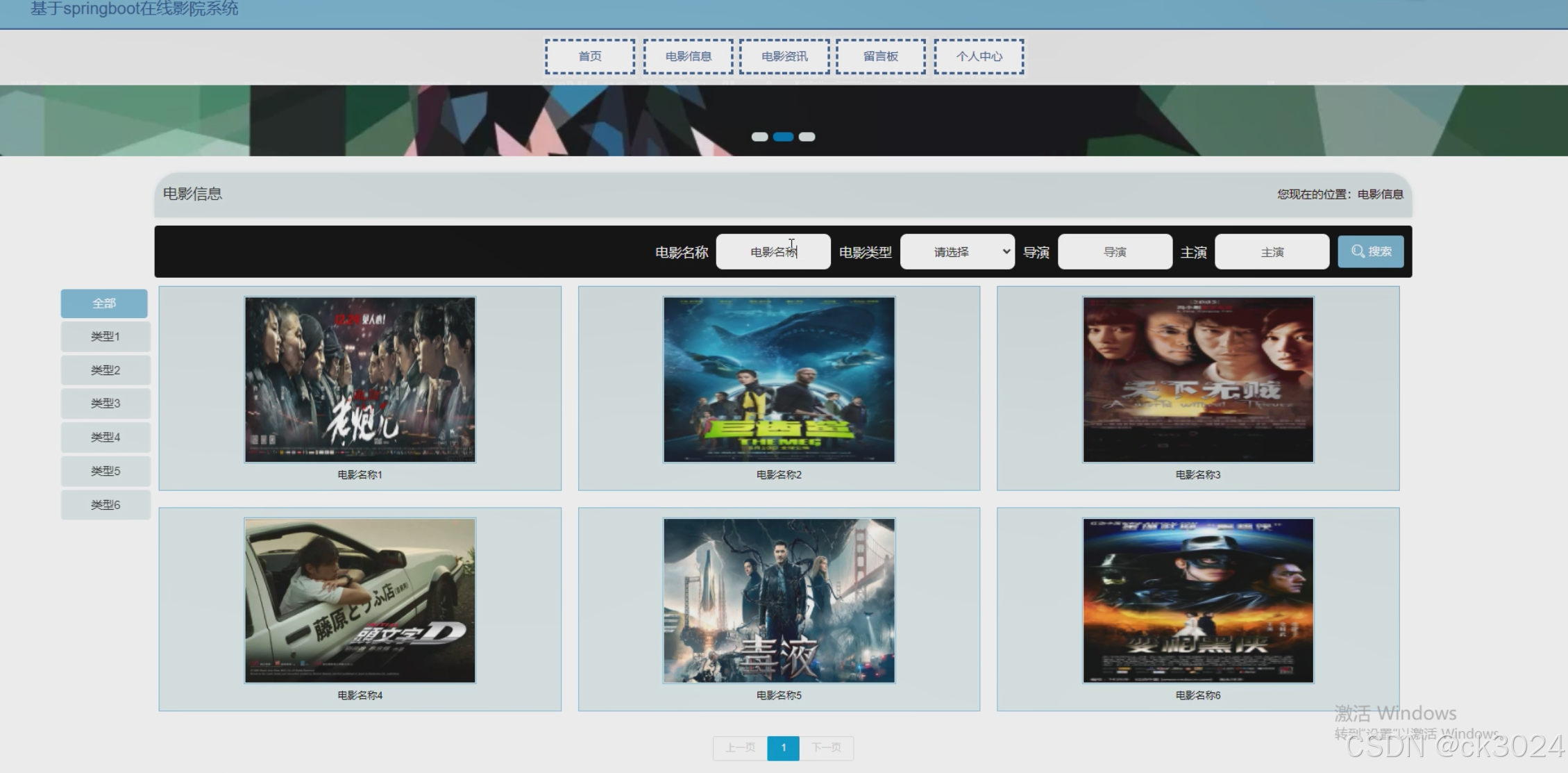Click the 电影名称5 title text

click(779, 695)
